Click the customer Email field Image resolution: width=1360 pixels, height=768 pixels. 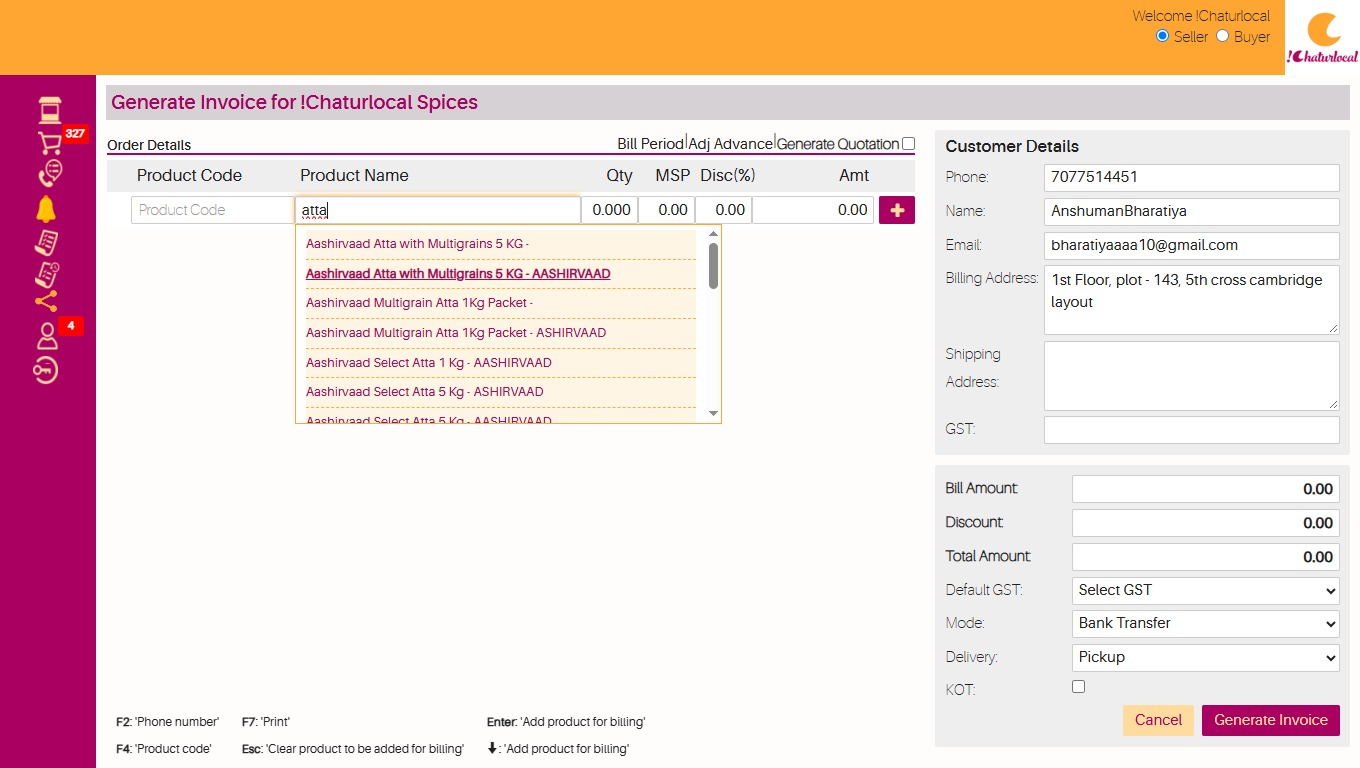click(1191, 245)
